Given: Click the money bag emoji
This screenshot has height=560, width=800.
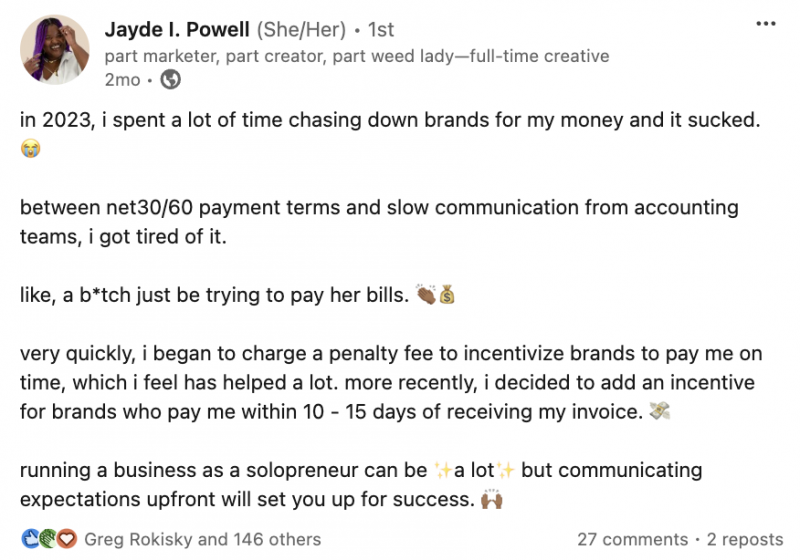Looking at the screenshot, I should (x=447, y=294).
